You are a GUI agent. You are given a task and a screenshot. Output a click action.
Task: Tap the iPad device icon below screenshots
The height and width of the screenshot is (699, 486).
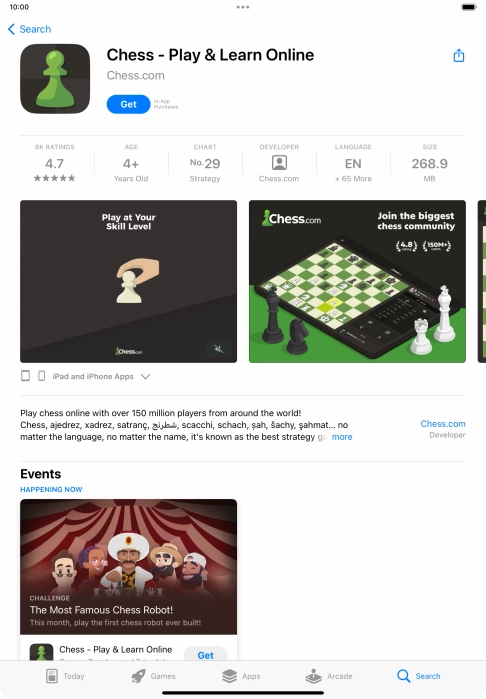pyautogui.click(x=25, y=376)
